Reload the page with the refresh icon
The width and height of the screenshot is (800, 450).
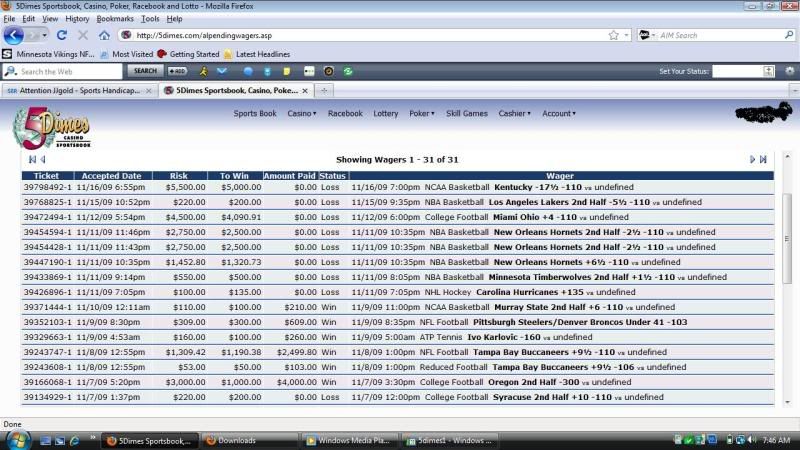pyautogui.click(x=62, y=35)
